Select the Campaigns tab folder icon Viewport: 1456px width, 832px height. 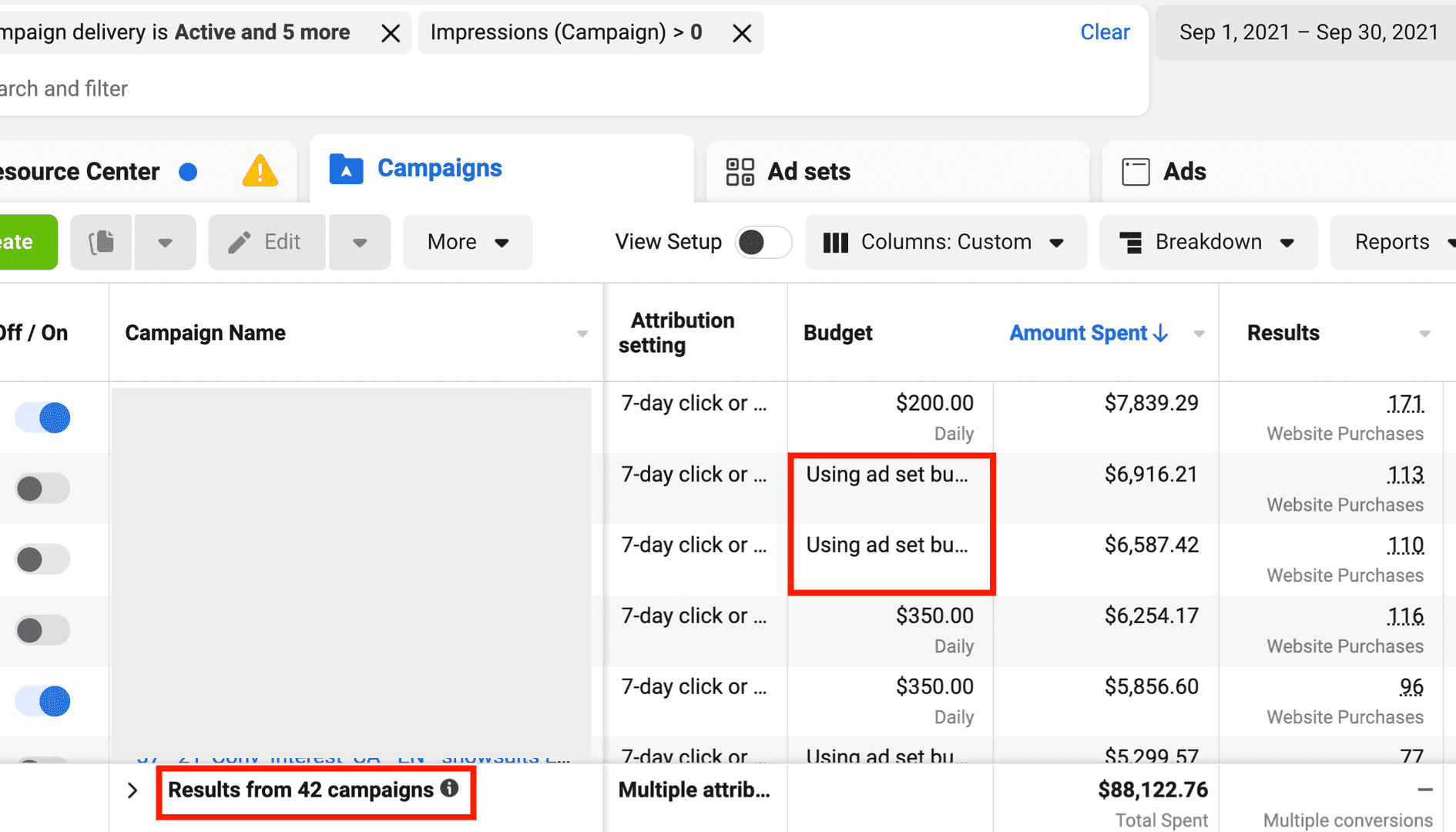point(347,169)
